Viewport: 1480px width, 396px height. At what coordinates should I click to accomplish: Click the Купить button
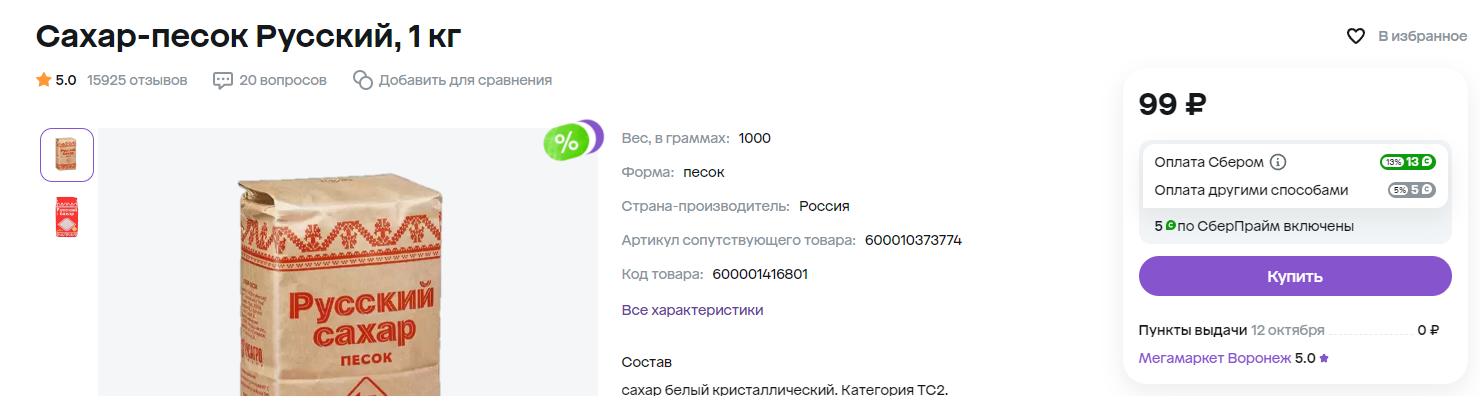click(x=1295, y=276)
